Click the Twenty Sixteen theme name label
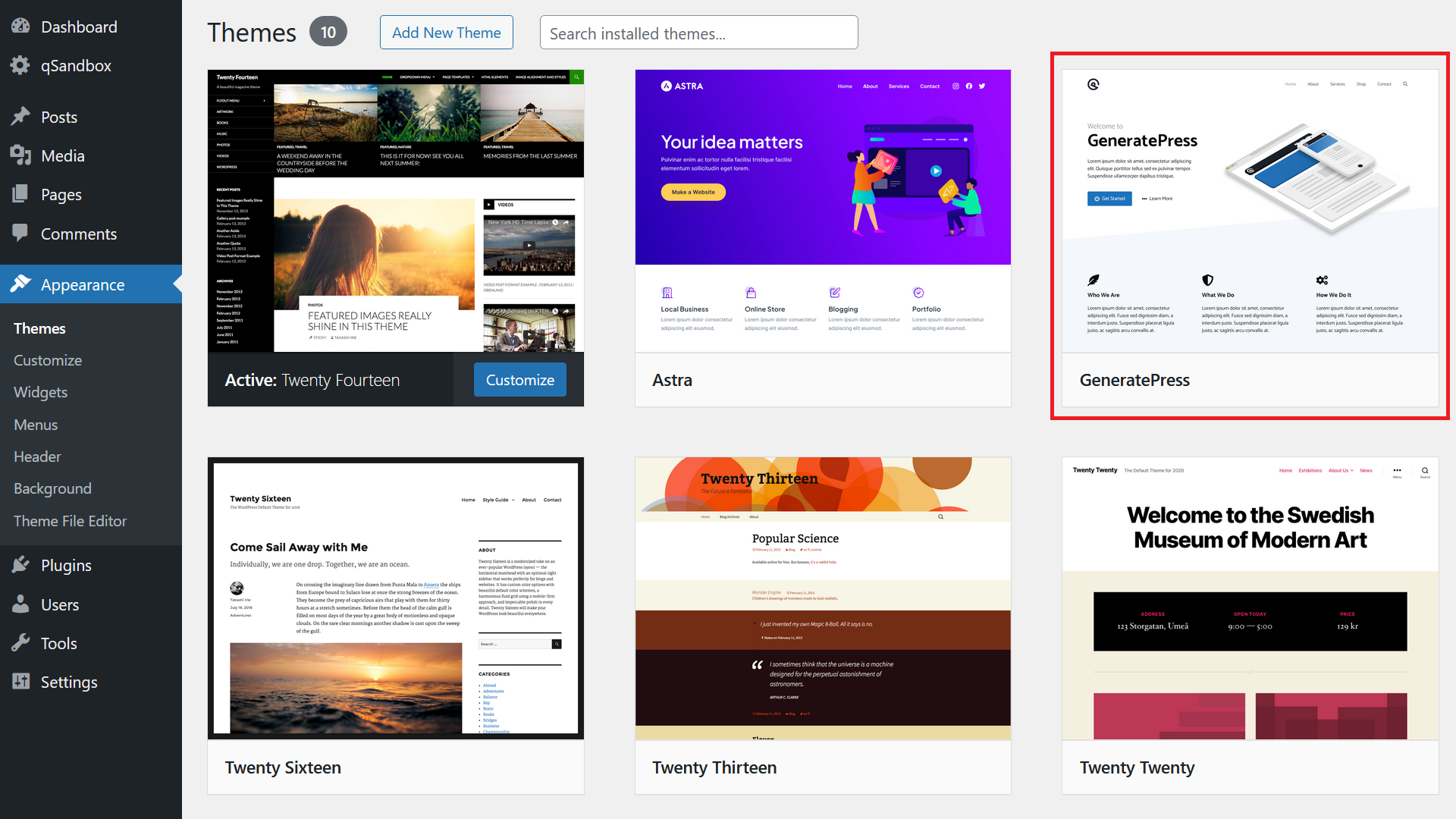1456x819 pixels. 283,767
